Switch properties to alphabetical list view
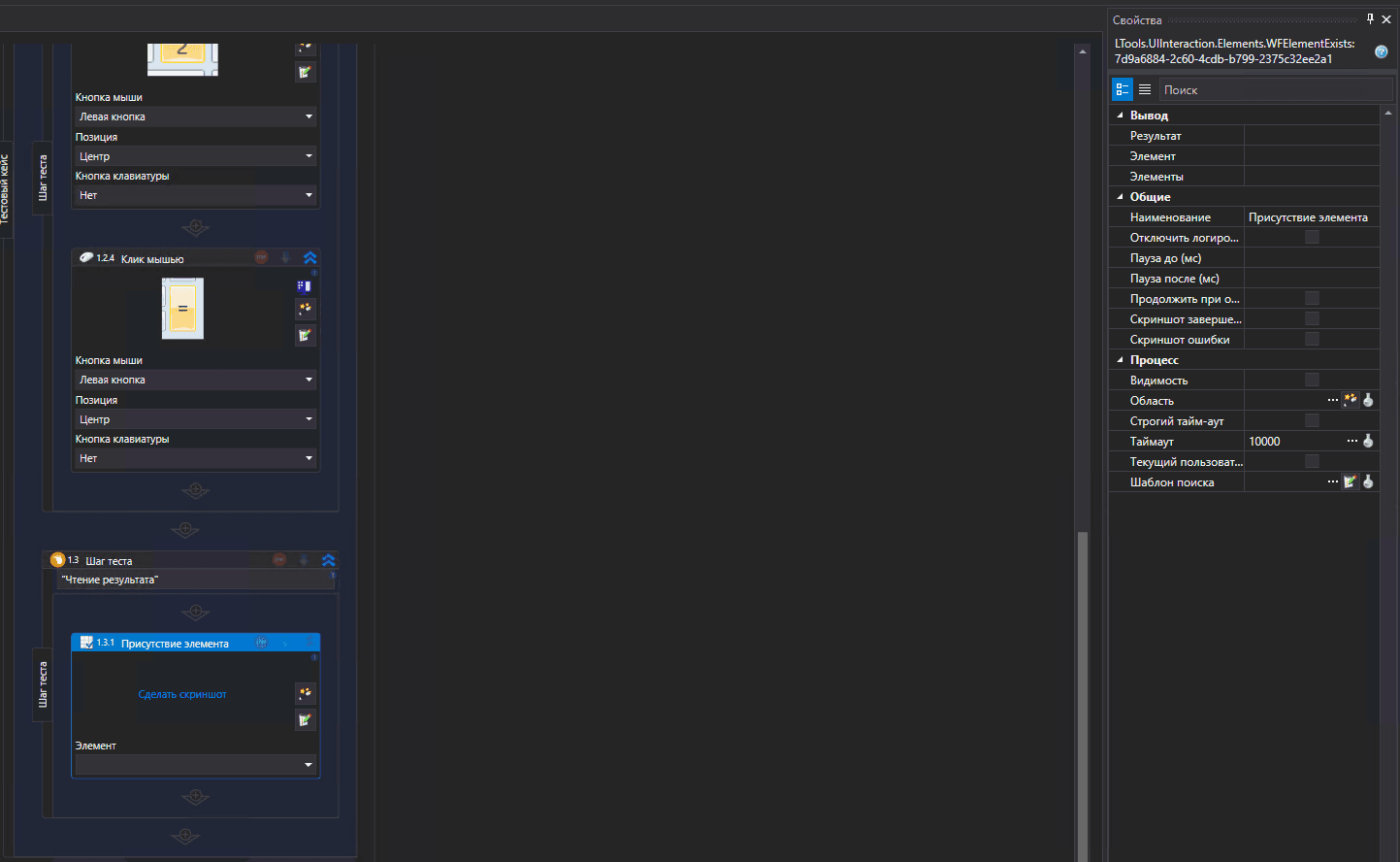 [1145, 89]
